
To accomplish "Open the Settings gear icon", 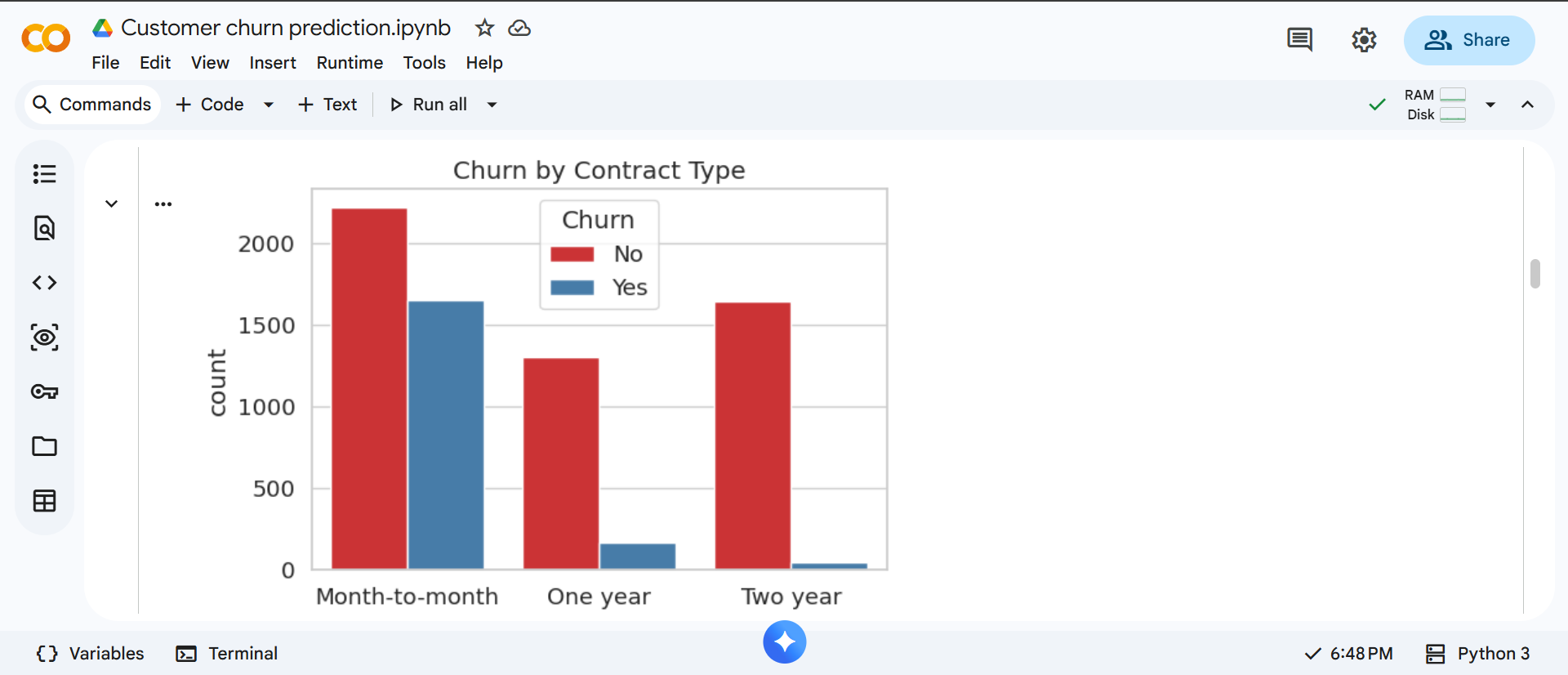I will pos(1364,40).
